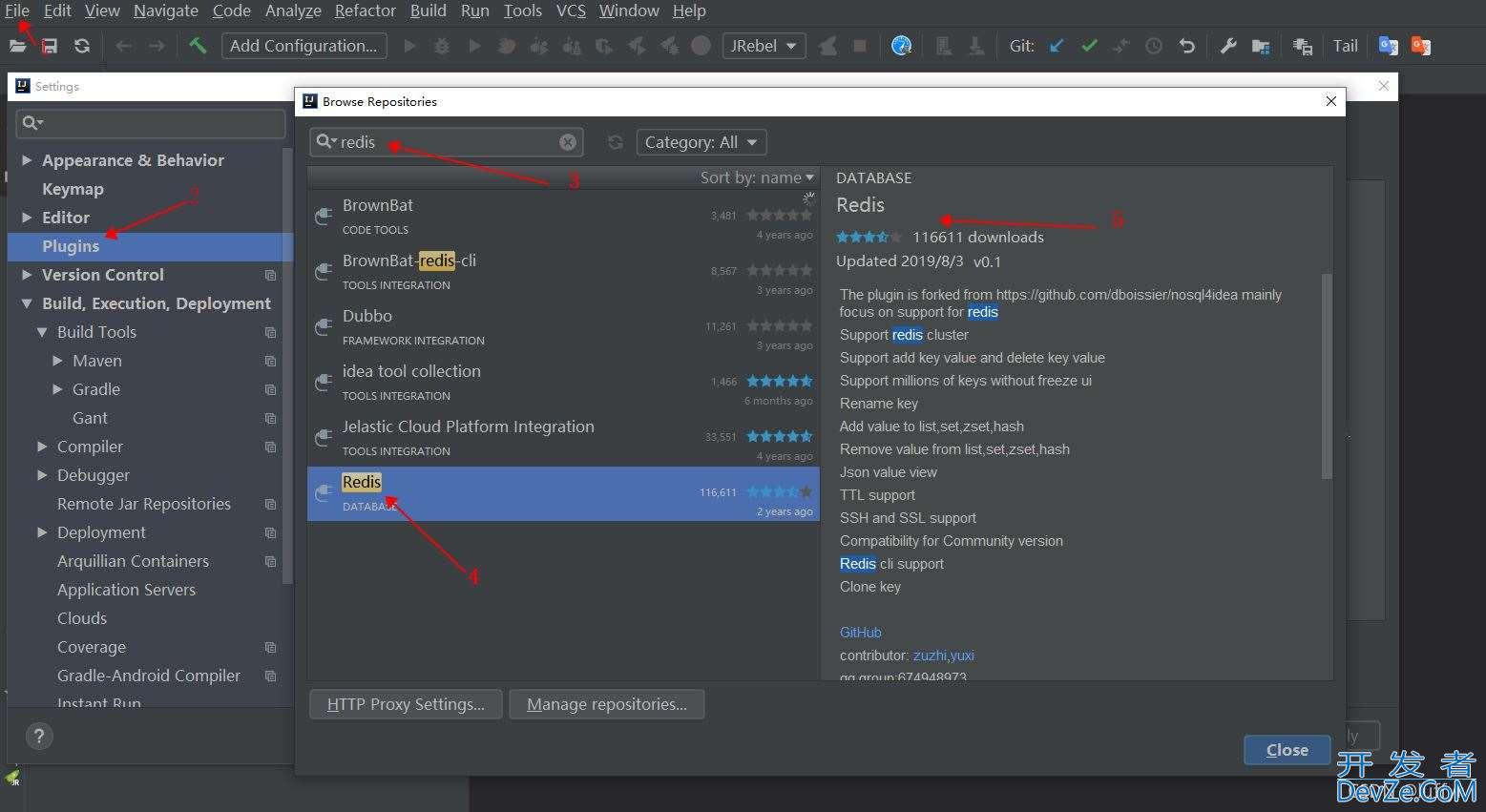Click the Git compare arrows icon
Viewport: 1486px width, 812px height.
[1121, 46]
